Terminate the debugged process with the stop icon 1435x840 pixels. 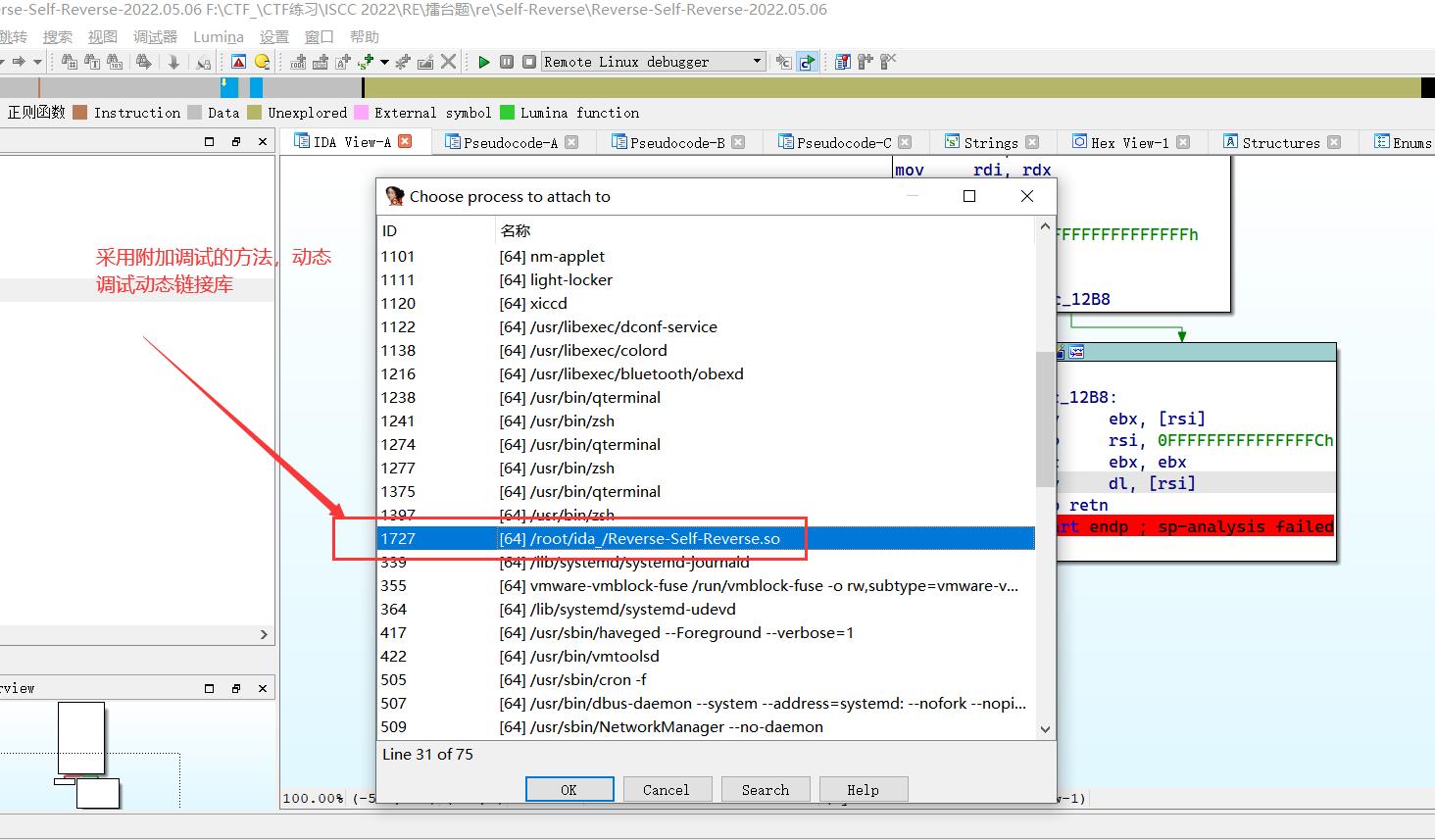(x=529, y=62)
